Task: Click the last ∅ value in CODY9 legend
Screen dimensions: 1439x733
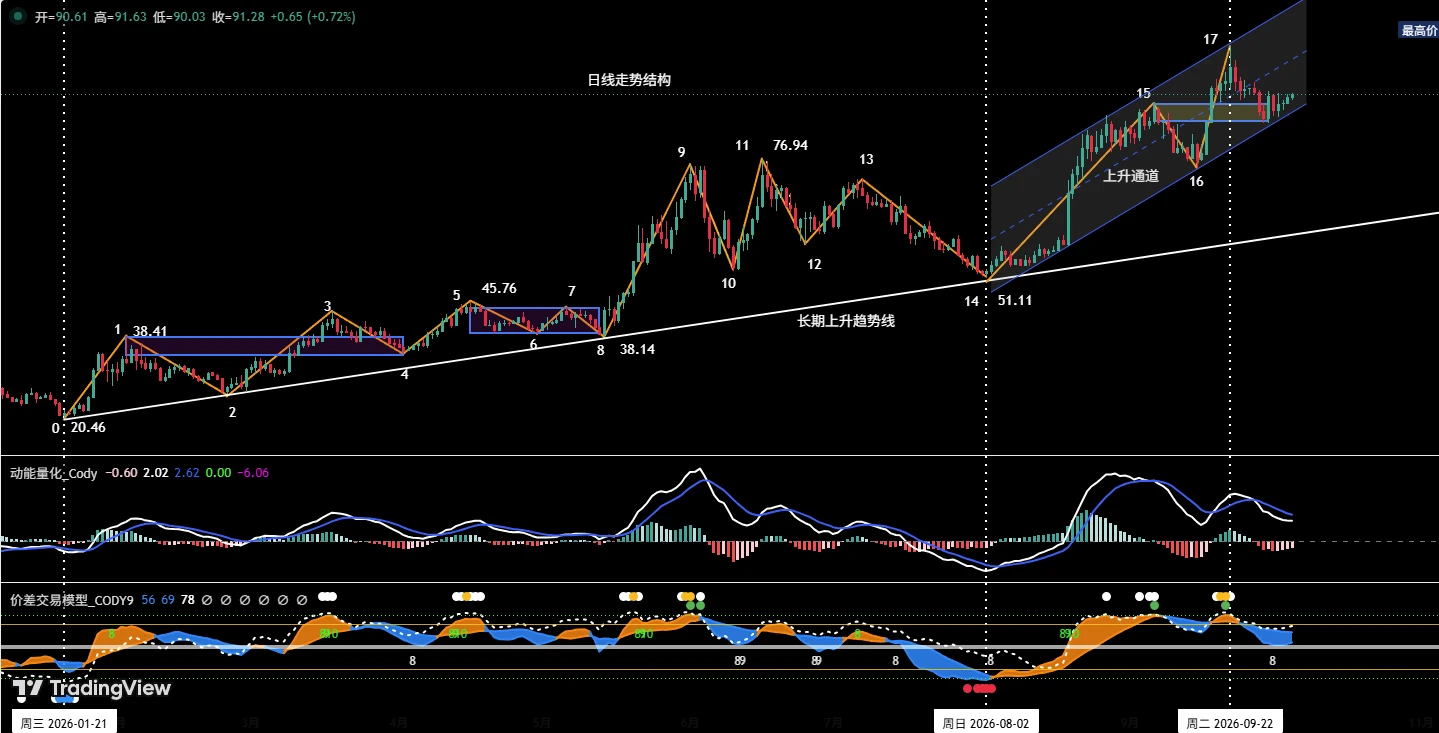Action: coord(302,600)
